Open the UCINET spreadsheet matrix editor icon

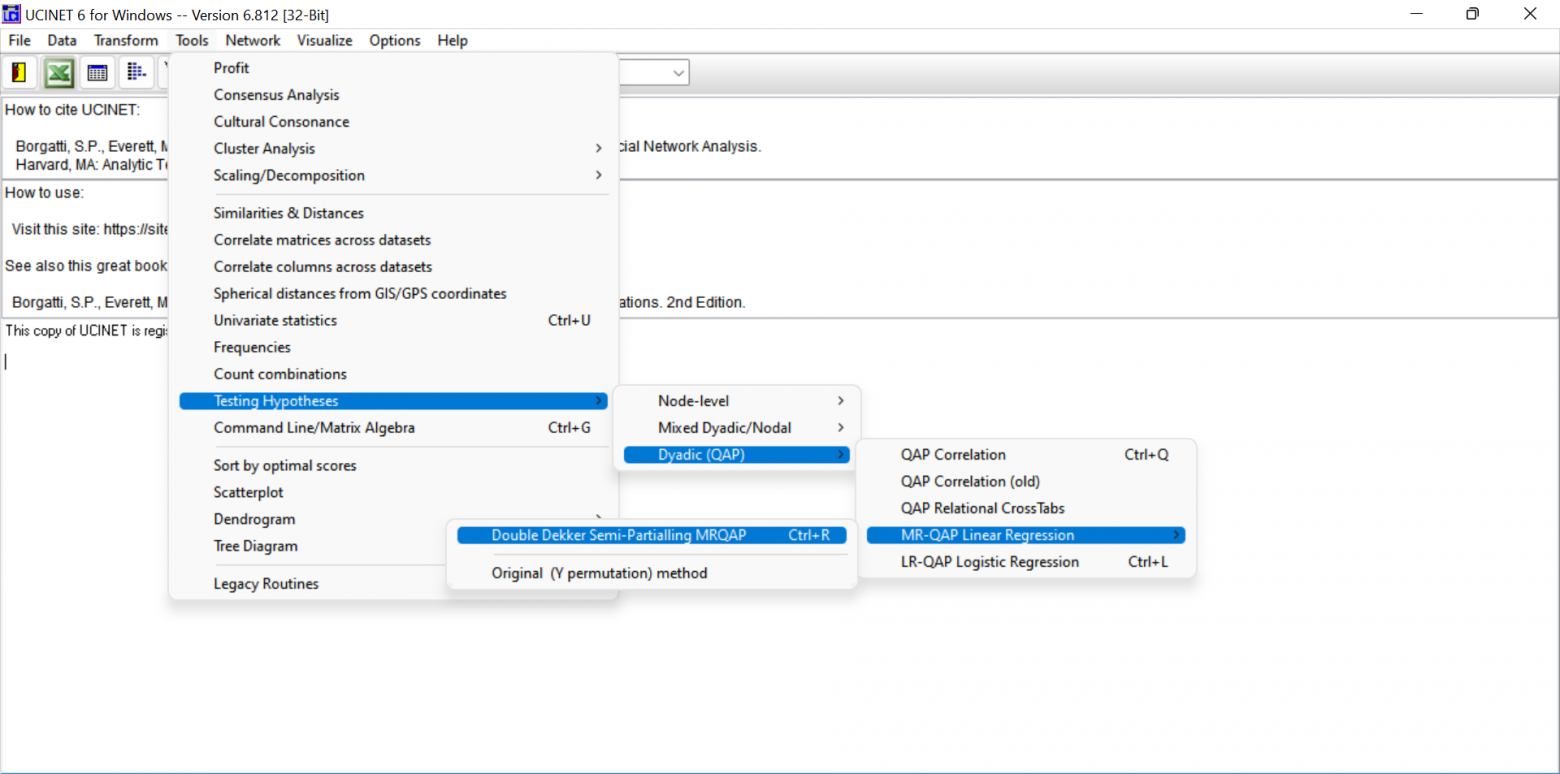(x=97, y=73)
